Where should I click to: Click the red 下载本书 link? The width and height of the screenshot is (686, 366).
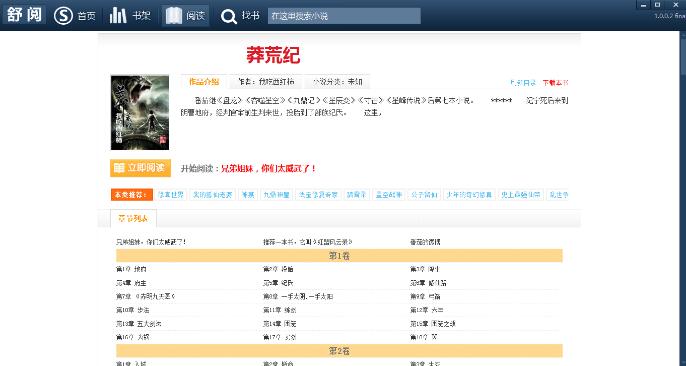555,83
